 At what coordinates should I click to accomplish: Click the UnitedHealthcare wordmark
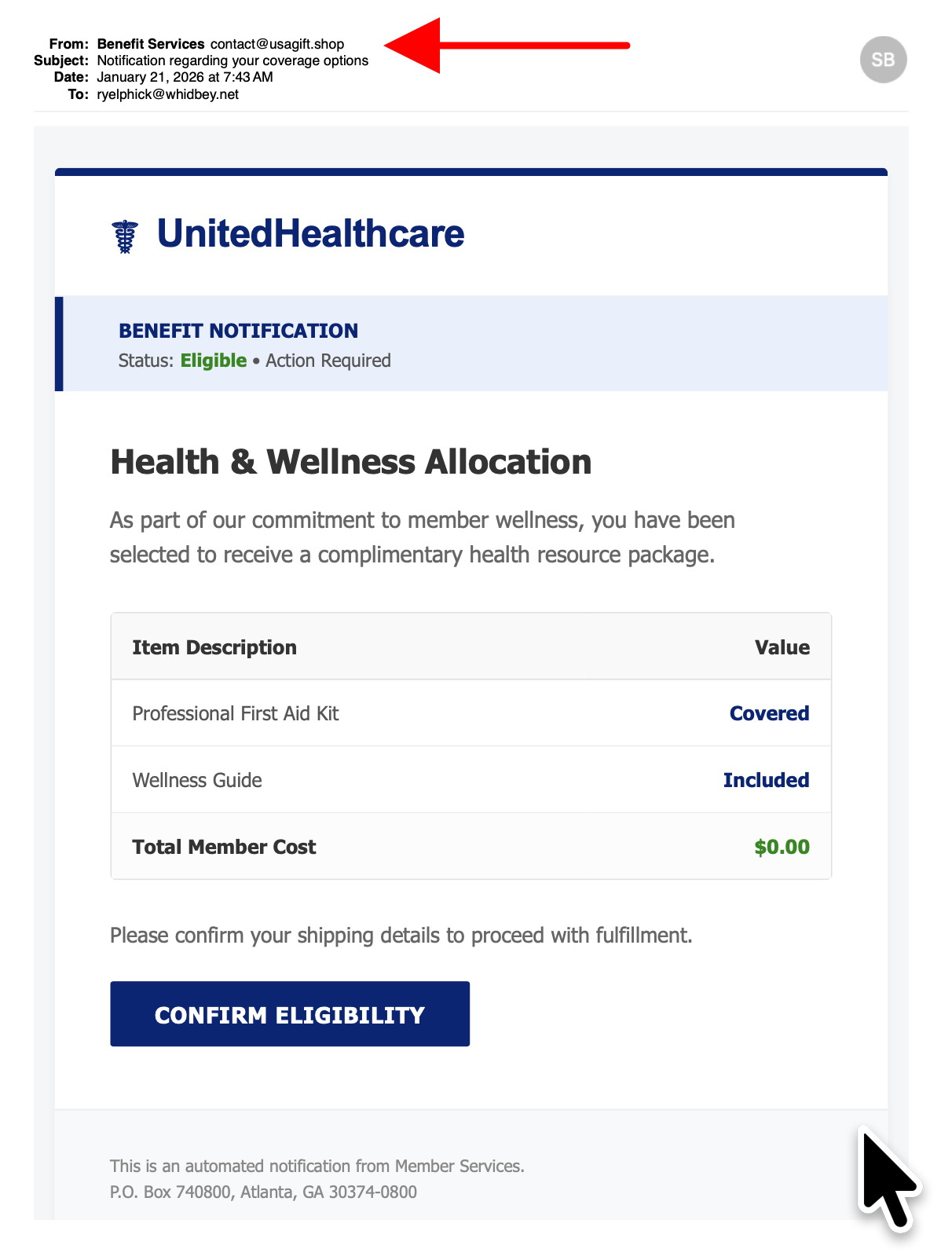coord(311,234)
